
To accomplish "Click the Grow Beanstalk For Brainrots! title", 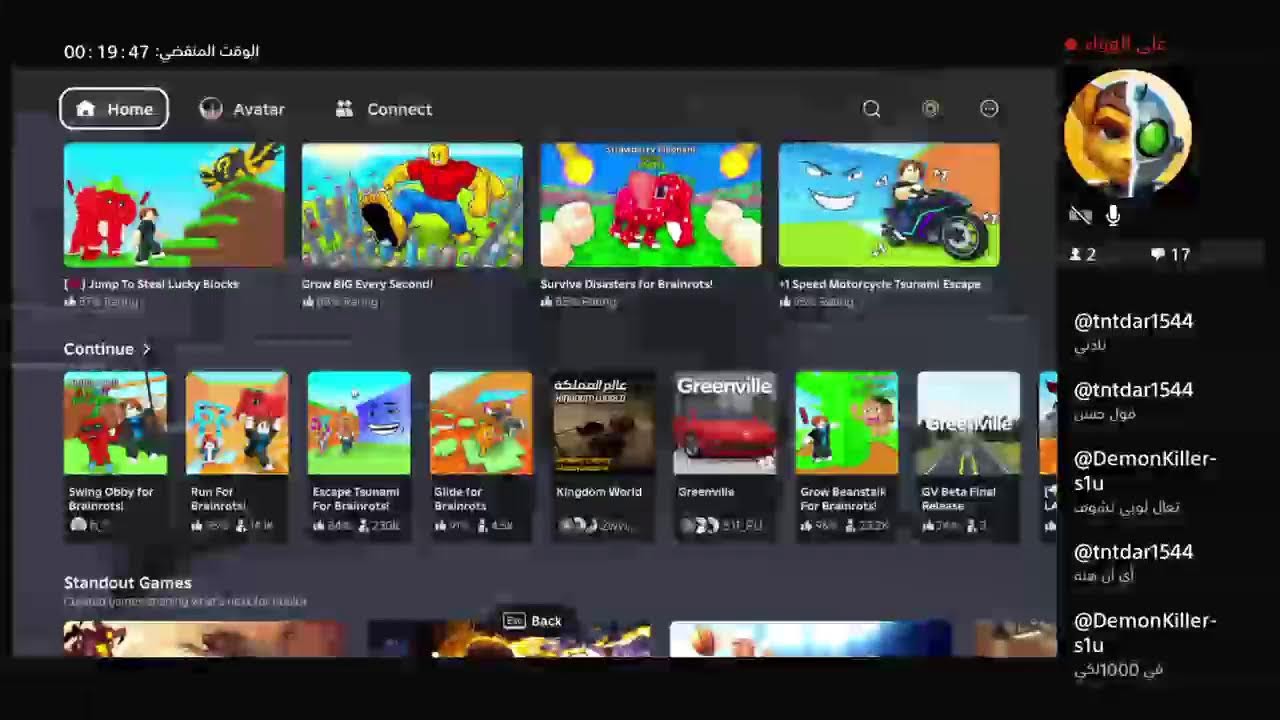I will pos(843,499).
